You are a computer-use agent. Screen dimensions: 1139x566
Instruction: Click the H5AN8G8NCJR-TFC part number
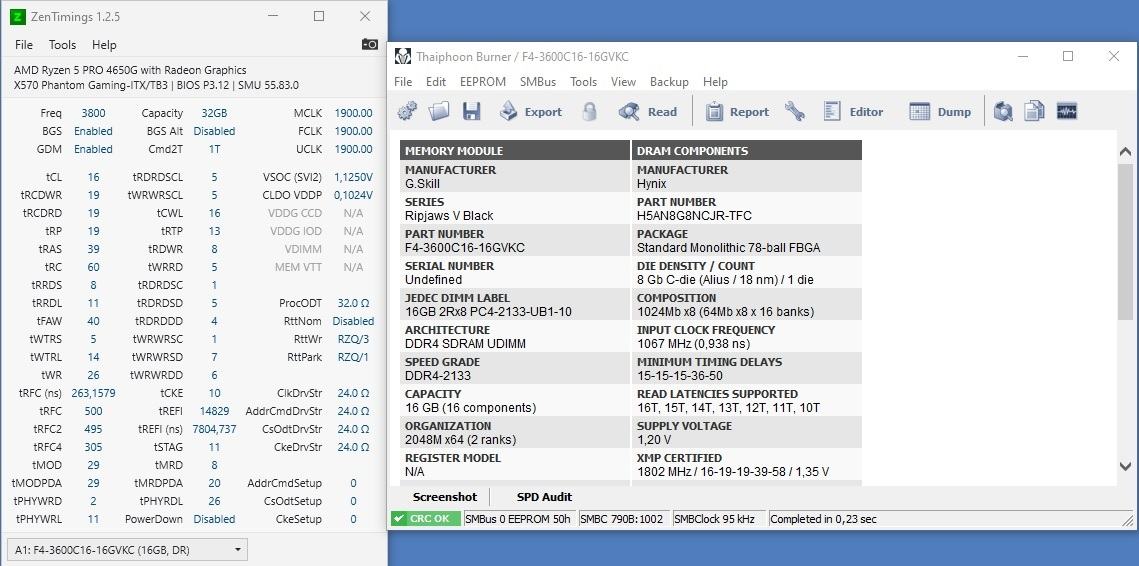coord(694,216)
